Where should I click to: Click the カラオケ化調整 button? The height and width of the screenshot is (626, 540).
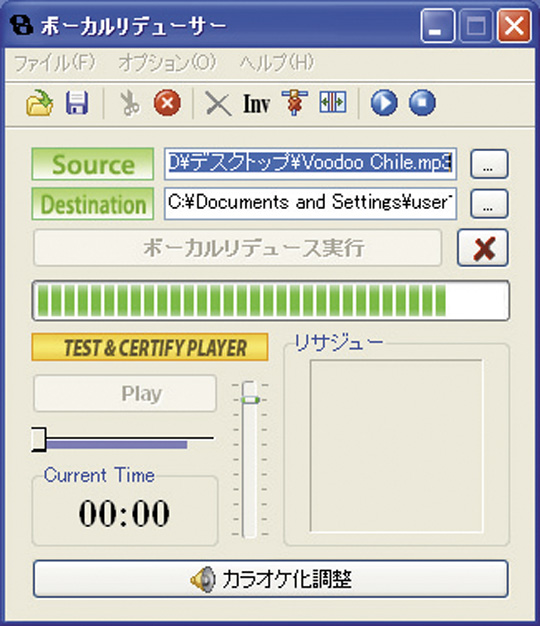[x=271, y=579]
